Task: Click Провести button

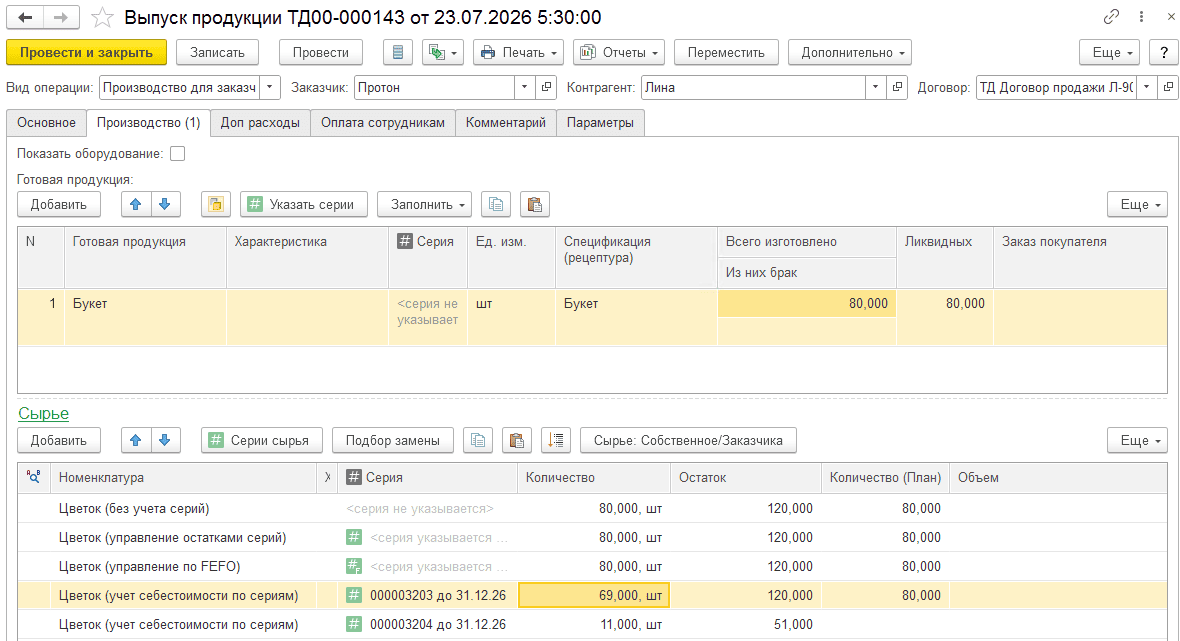Action: coord(321,53)
